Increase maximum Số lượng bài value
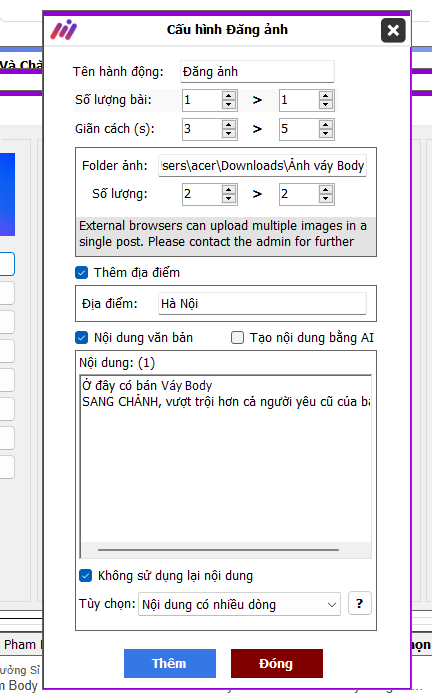Viewport: 432px width, 693px height. coord(325,96)
